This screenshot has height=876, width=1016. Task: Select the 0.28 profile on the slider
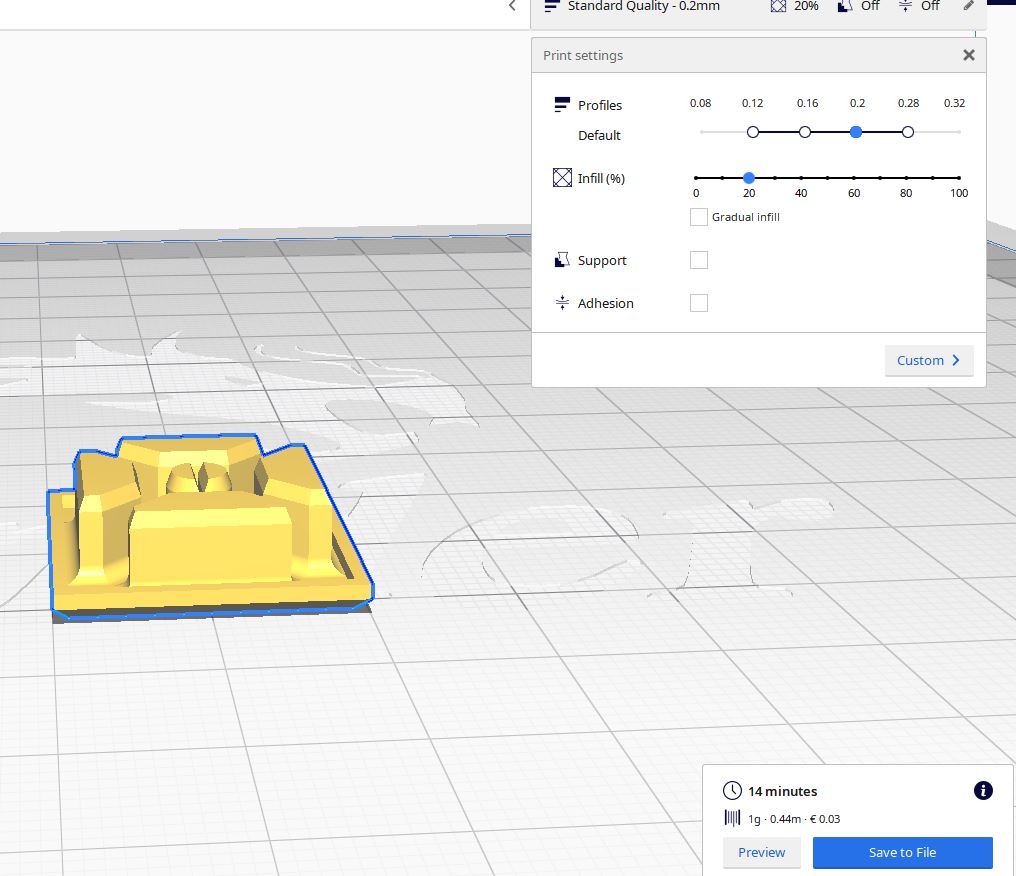908,132
